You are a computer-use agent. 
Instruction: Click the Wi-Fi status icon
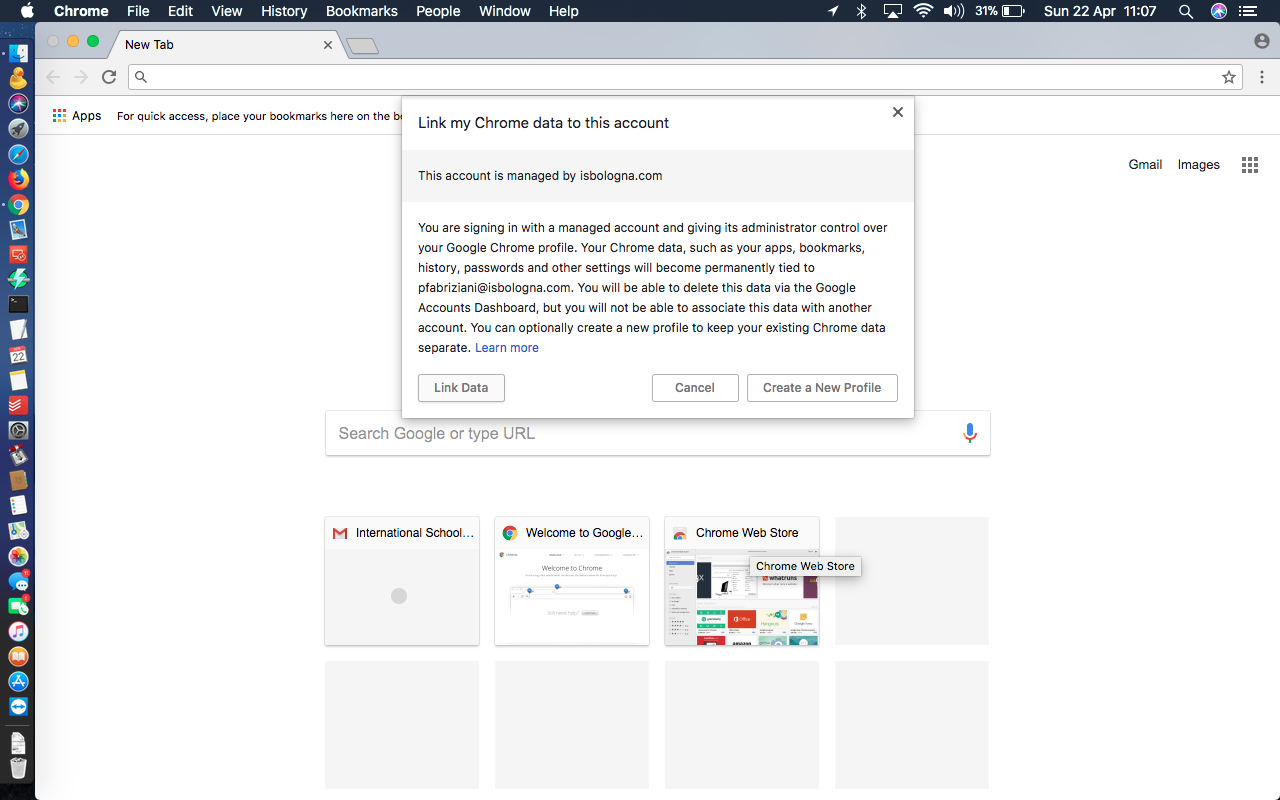[923, 11]
